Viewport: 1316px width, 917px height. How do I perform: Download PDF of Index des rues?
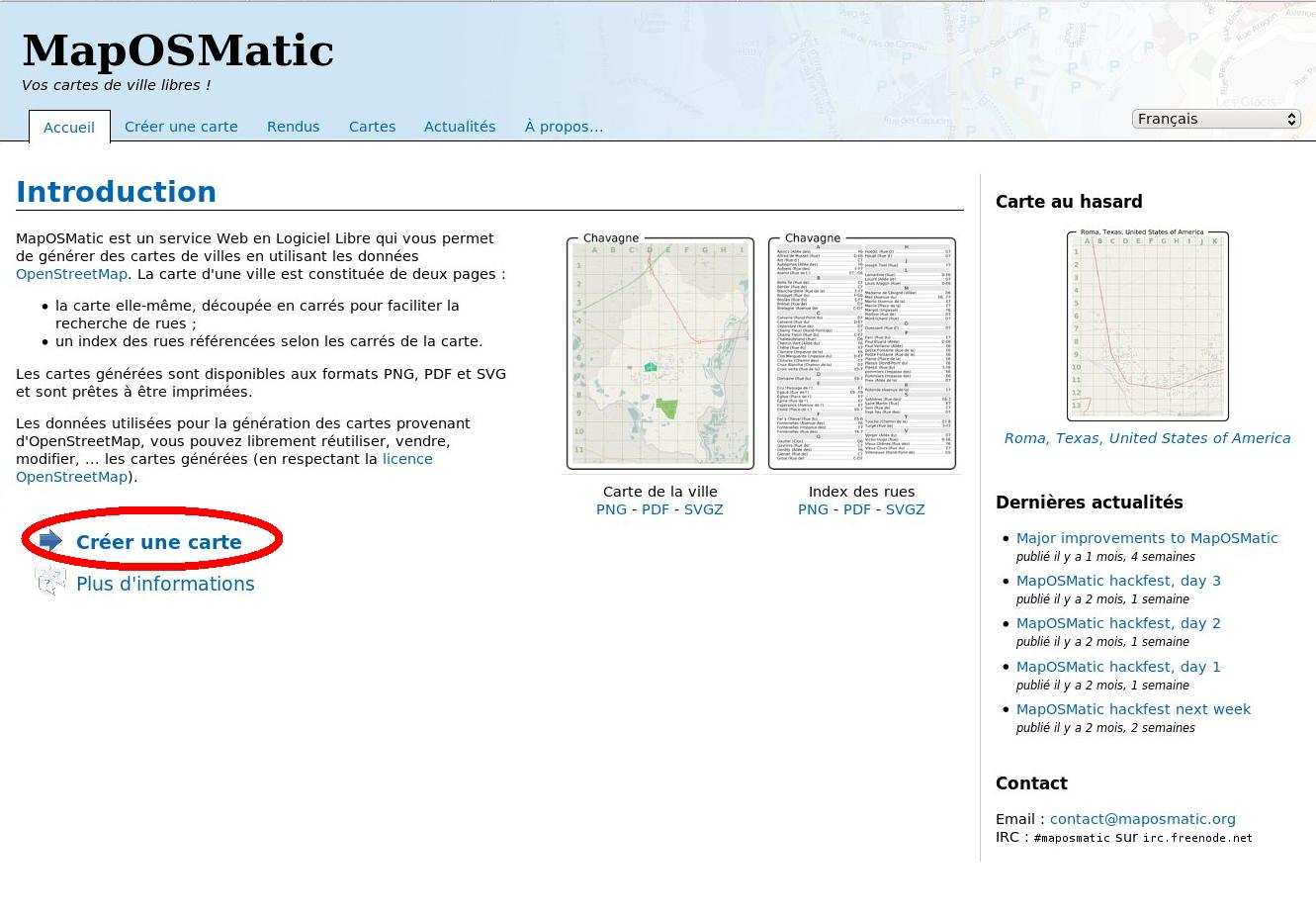857,509
